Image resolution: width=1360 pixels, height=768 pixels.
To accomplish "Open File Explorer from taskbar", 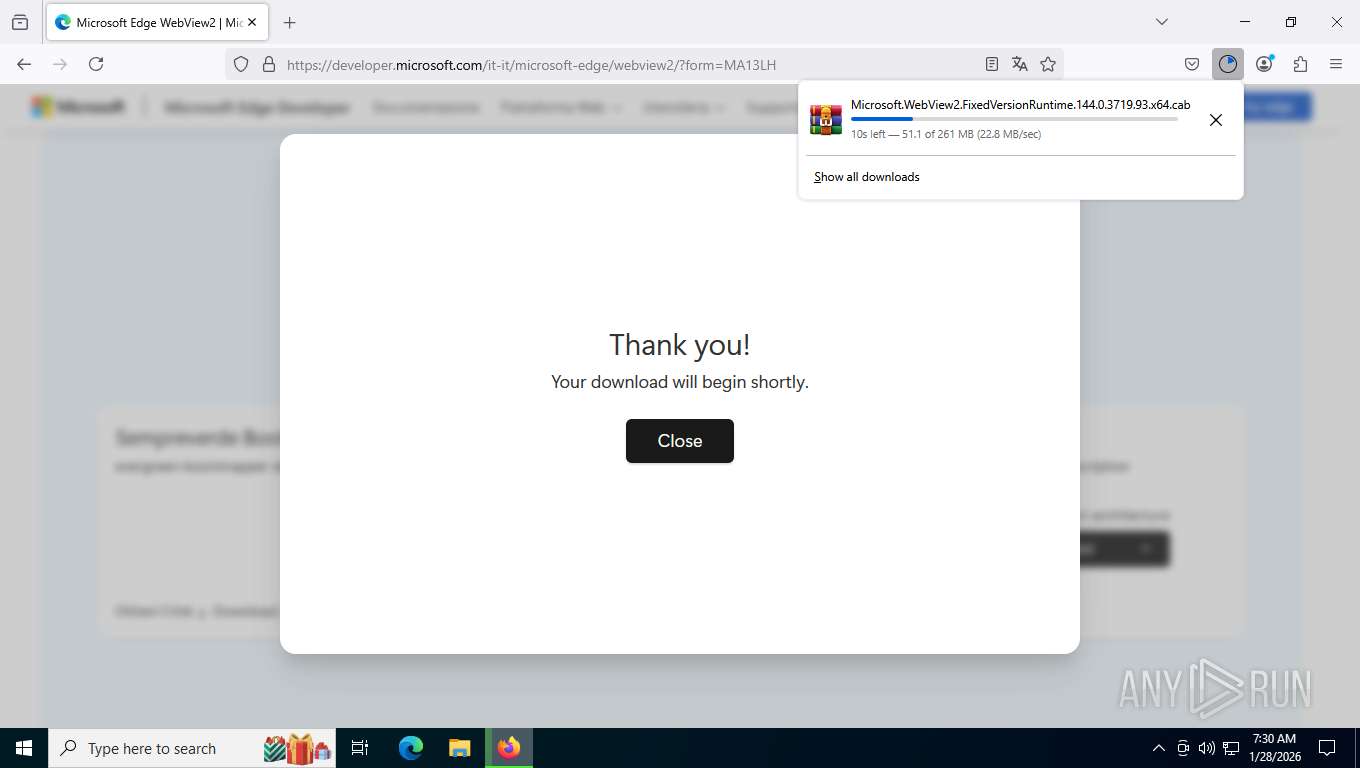I will point(459,748).
